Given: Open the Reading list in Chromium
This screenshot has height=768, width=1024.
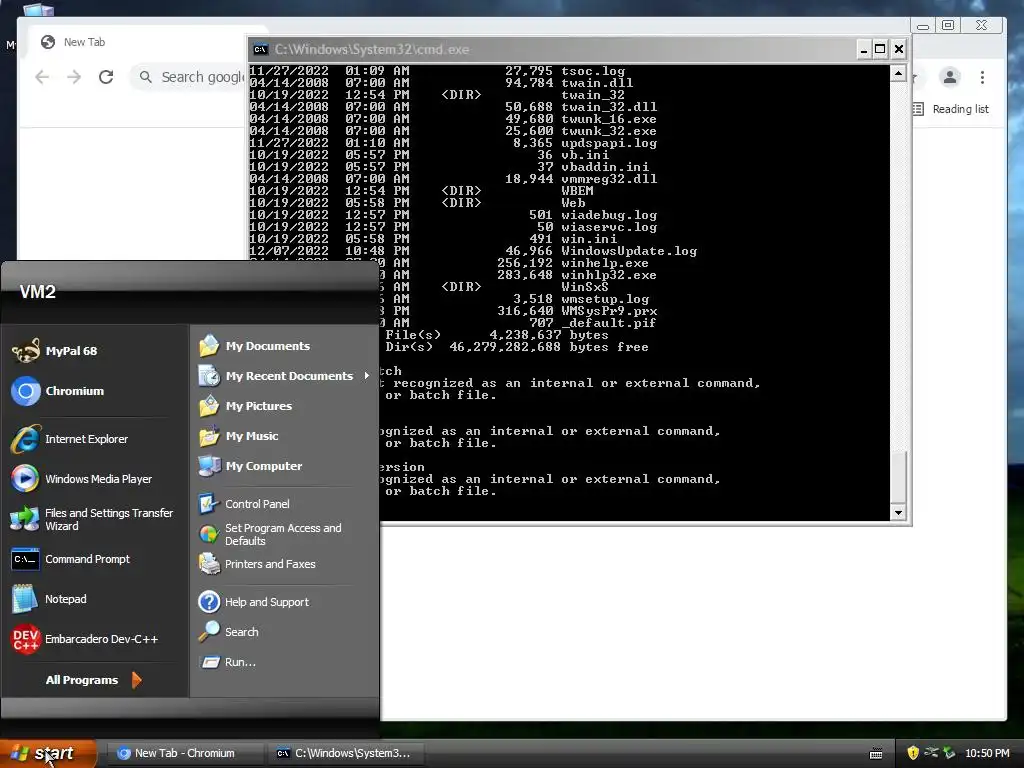Looking at the screenshot, I should [952, 109].
